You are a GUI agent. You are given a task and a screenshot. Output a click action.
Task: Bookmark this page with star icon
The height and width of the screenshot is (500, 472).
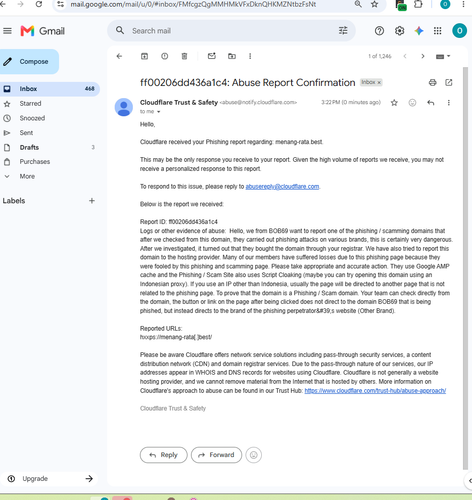pos(374,4)
